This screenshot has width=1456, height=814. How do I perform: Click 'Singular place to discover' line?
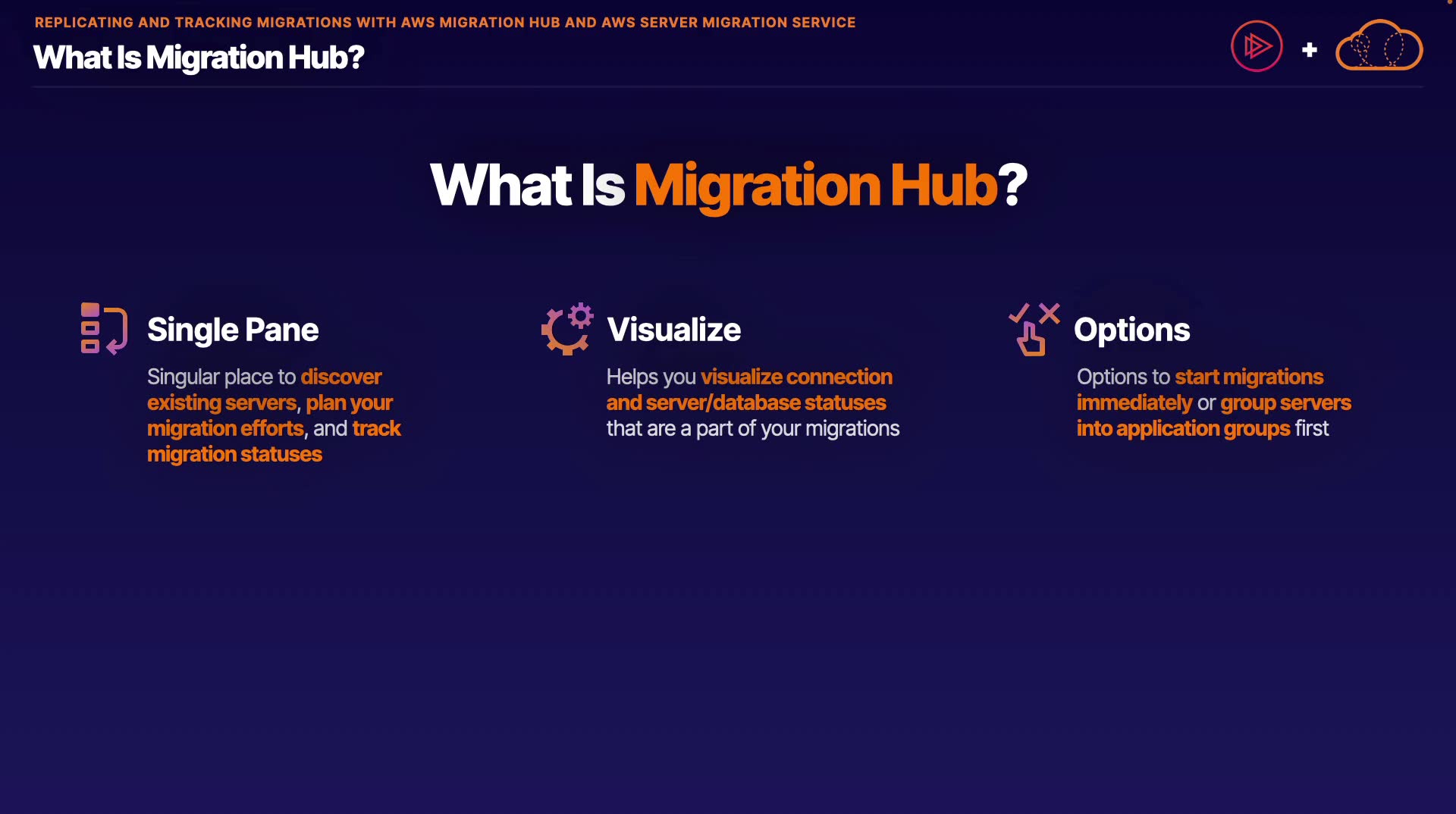(264, 377)
